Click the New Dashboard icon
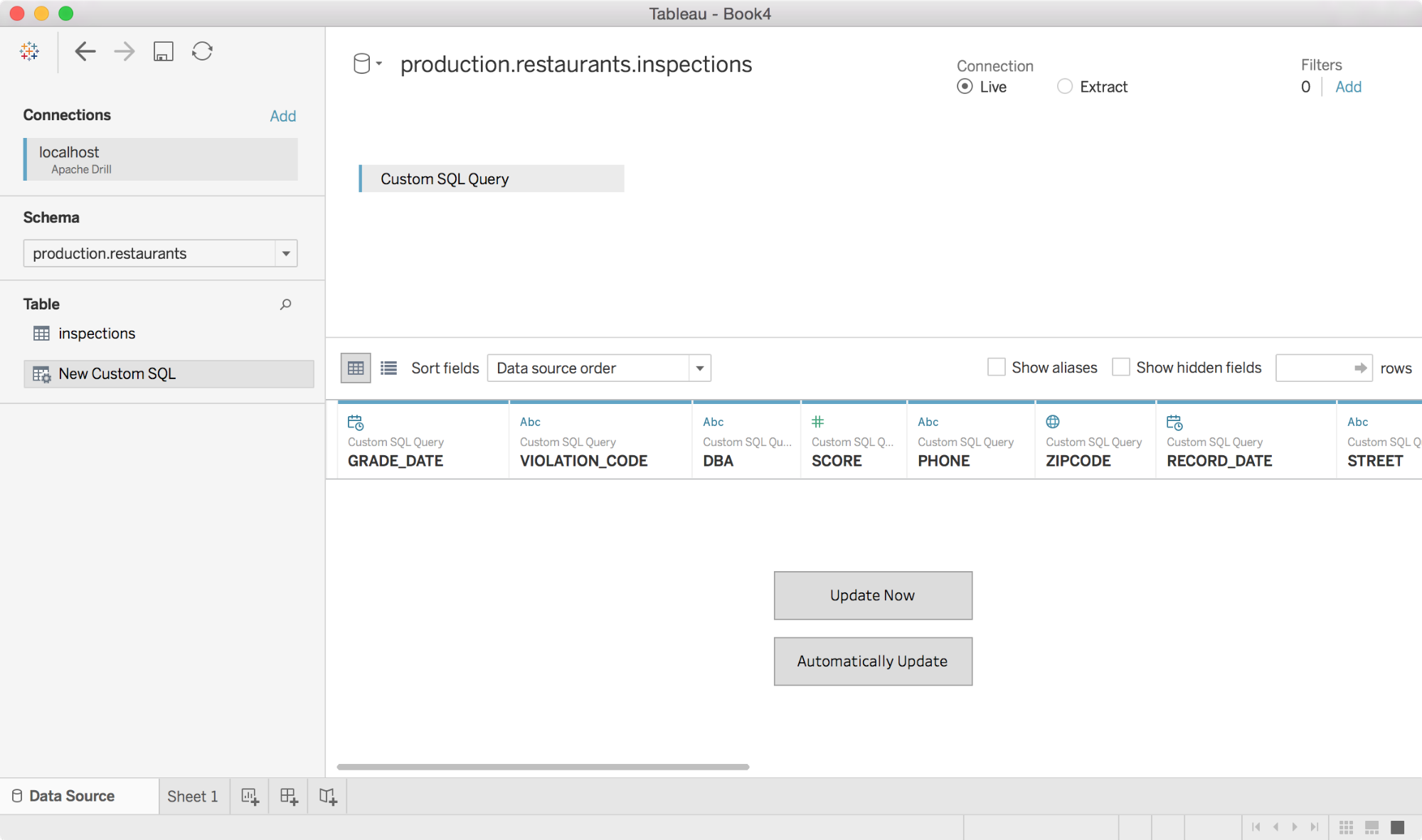This screenshot has width=1422, height=840. [x=289, y=797]
